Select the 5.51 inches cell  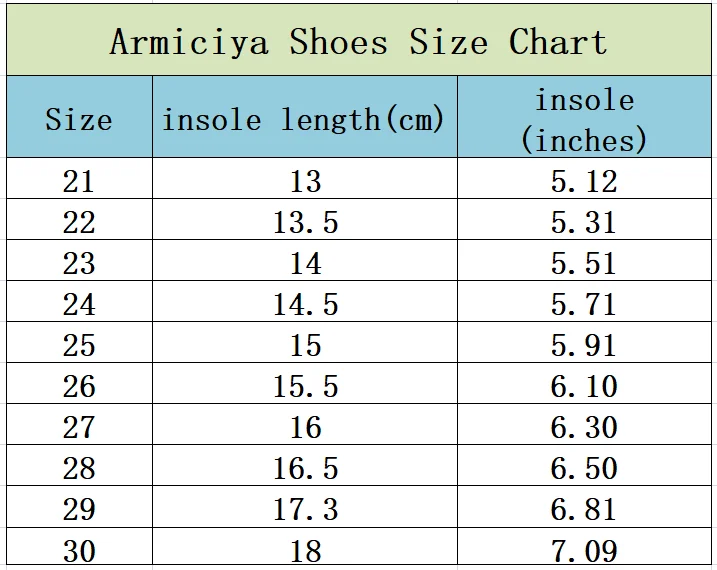(x=585, y=263)
